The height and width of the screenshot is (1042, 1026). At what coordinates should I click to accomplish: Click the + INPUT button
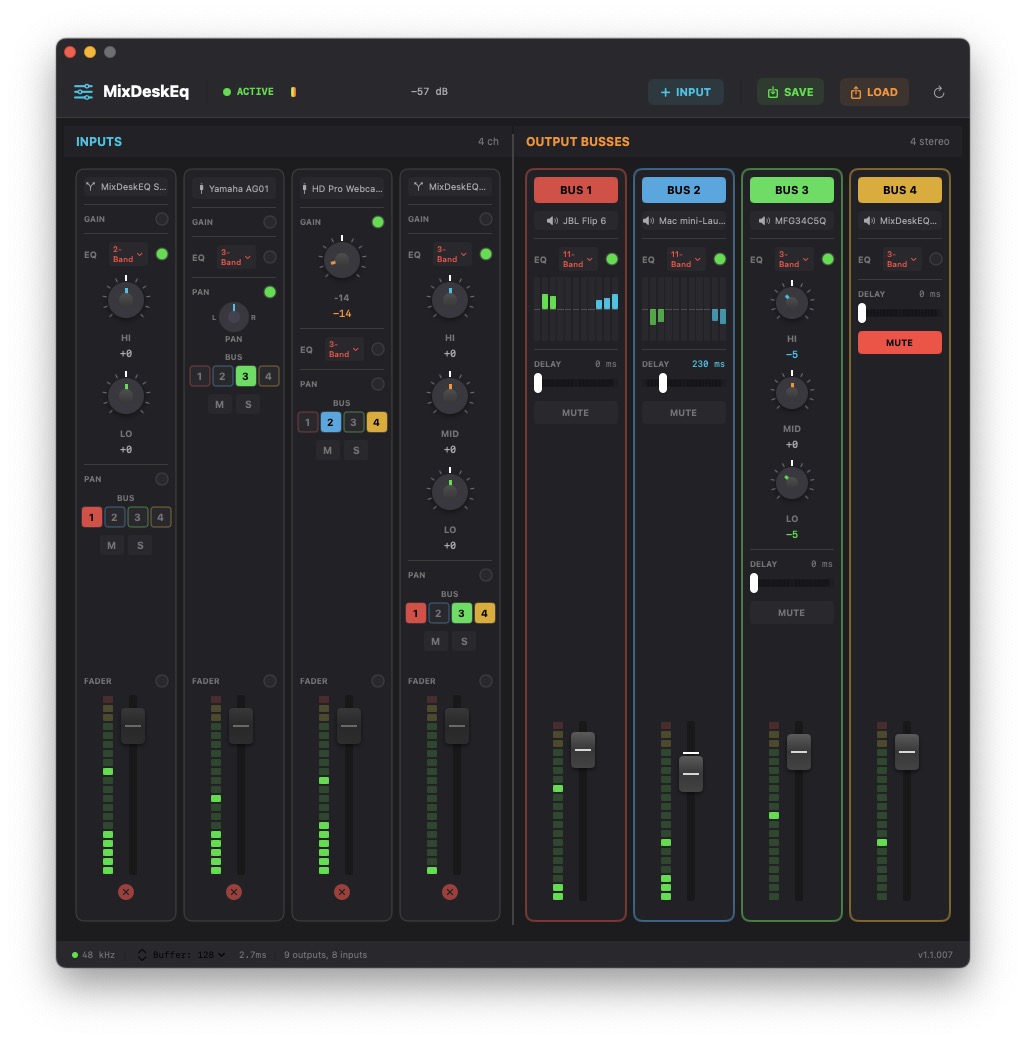click(686, 91)
